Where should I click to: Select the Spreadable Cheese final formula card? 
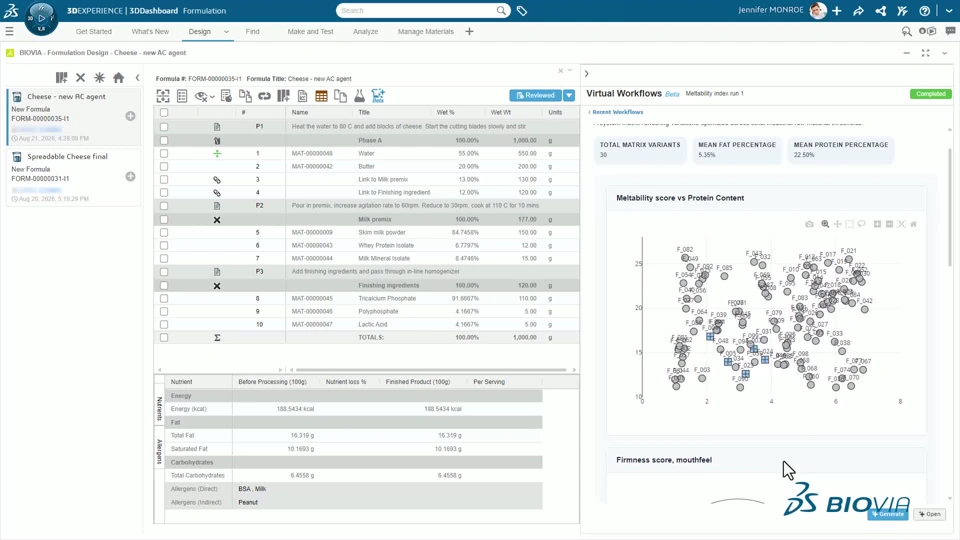point(73,176)
